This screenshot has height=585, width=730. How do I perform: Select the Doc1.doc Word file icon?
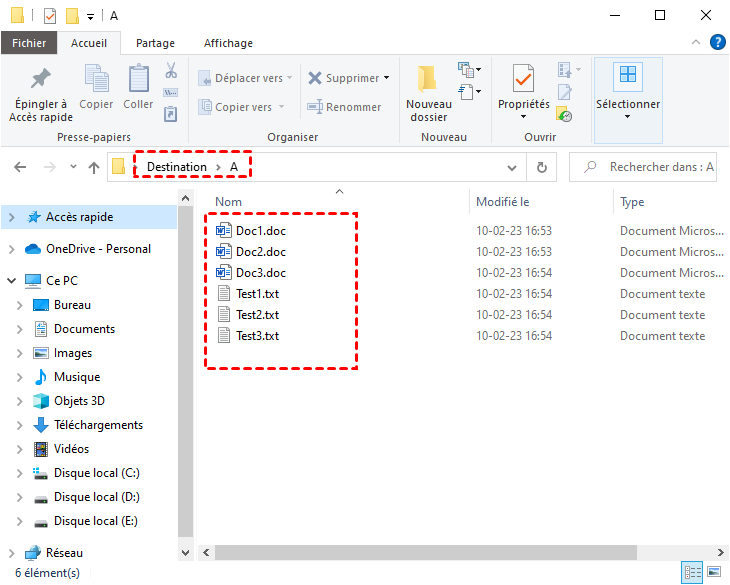pyautogui.click(x=223, y=230)
